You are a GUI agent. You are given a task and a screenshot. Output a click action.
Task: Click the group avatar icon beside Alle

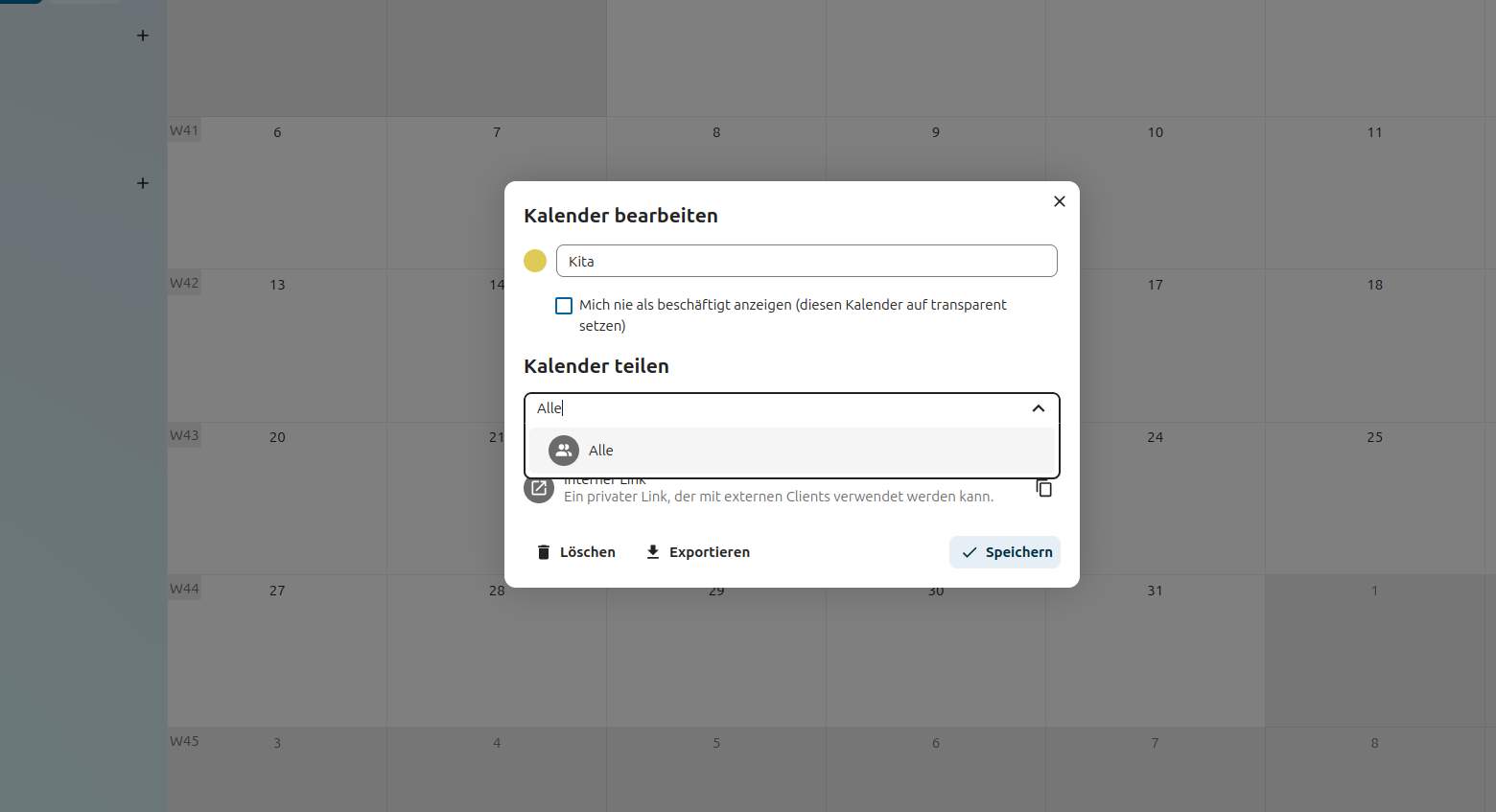564,451
